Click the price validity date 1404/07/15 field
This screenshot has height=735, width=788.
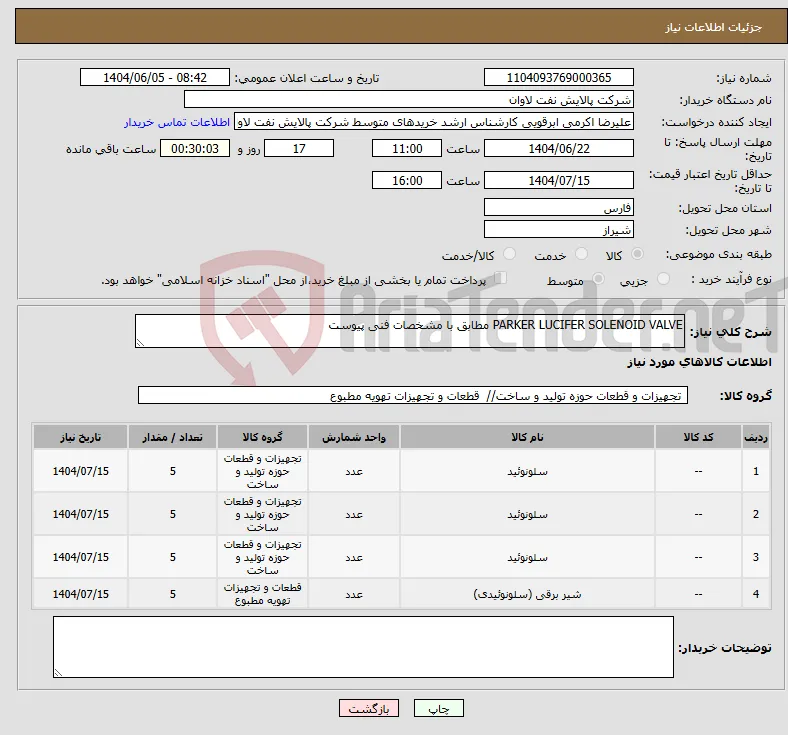pyautogui.click(x=558, y=180)
